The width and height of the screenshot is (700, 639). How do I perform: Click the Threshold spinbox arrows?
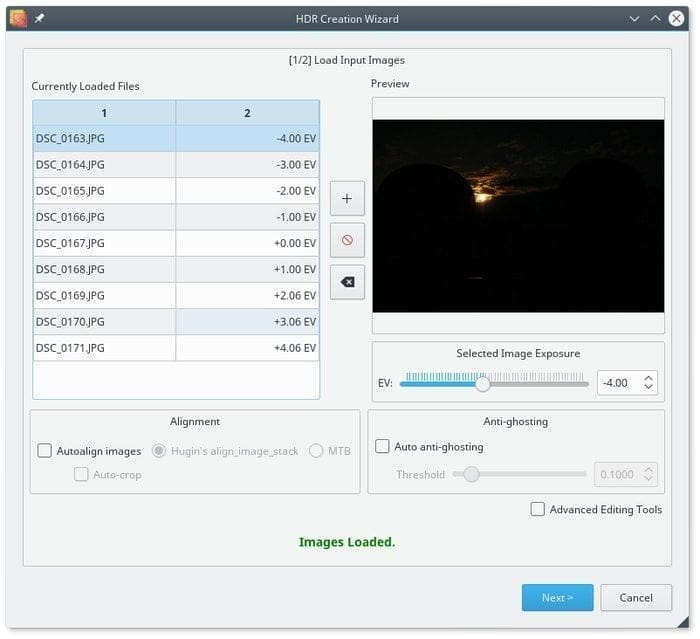(648, 474)
